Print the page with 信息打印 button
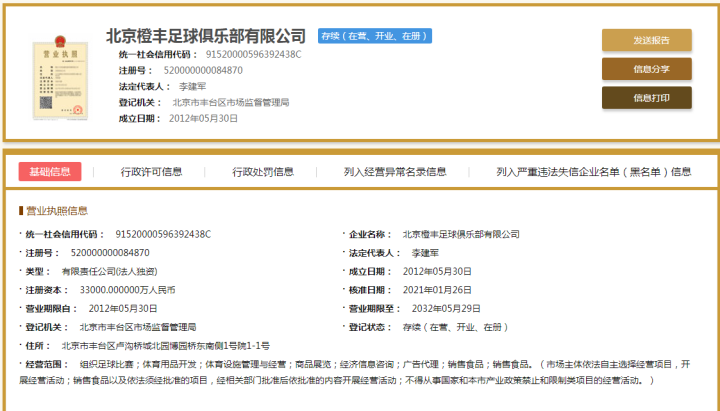Screen dimensions: 720x411 coord(646,98)
